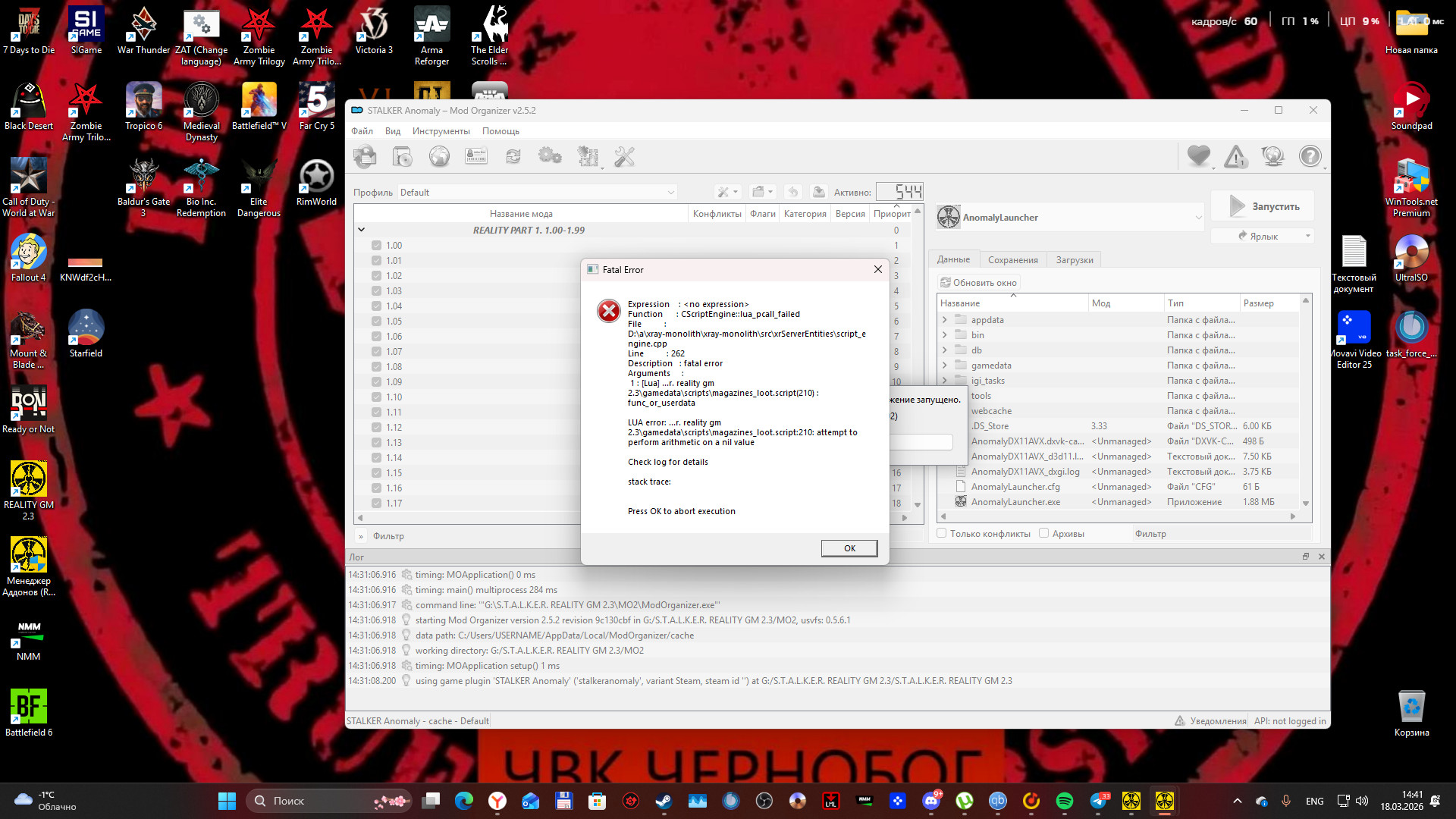Open settings wrench-and-screwdriver toolbar icon

tap(624, 157)
